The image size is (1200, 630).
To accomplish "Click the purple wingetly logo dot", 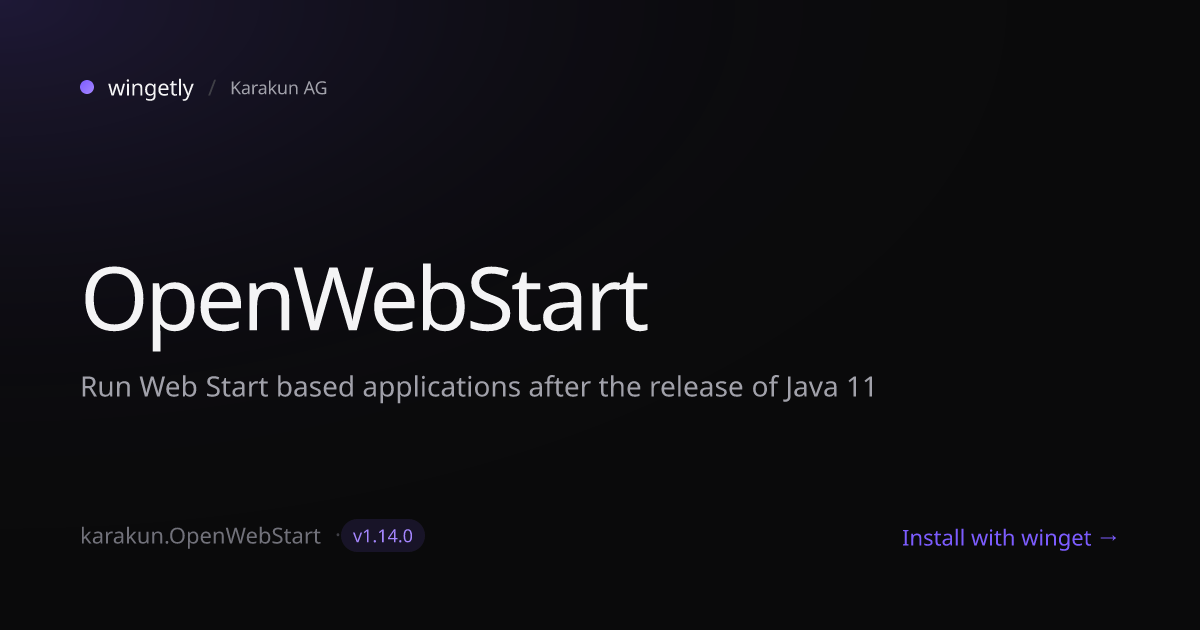I will (x=87, y=87).
